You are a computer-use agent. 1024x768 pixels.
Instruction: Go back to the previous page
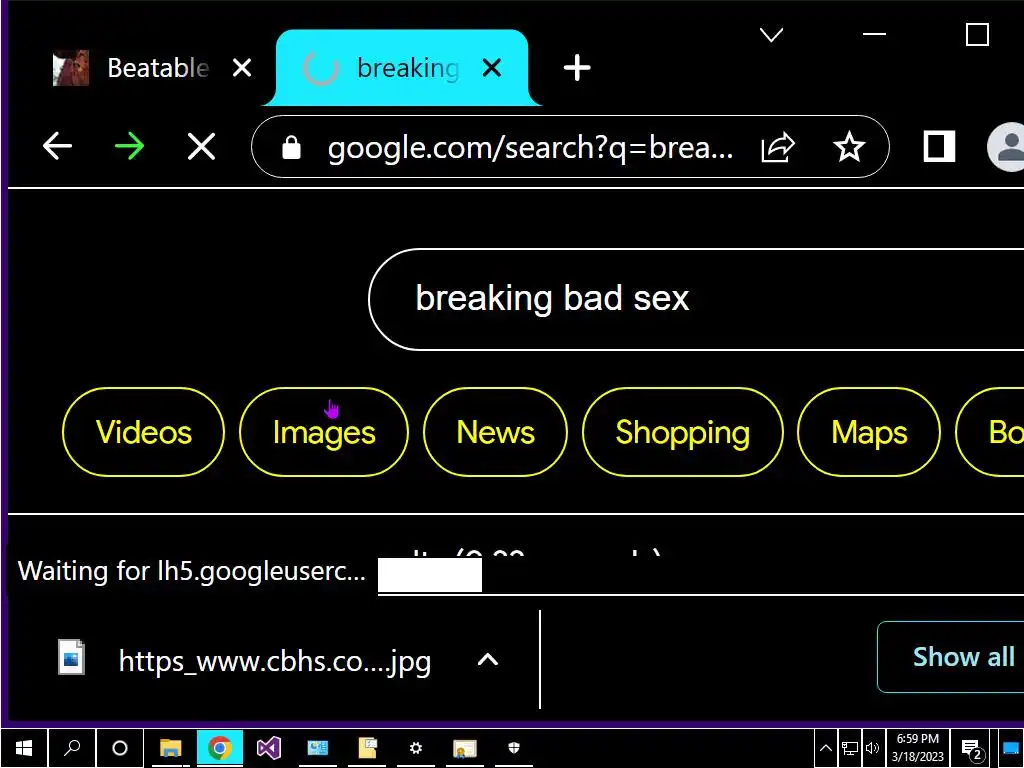tap(57, 146)
